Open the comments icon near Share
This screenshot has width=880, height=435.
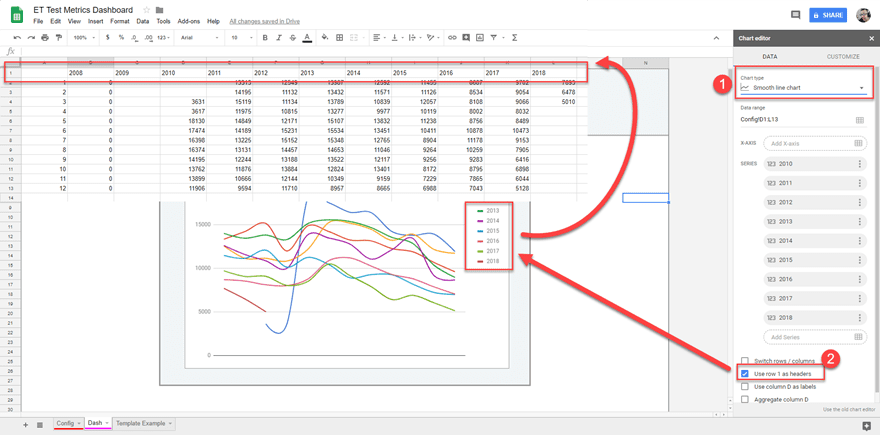point(795,15)
